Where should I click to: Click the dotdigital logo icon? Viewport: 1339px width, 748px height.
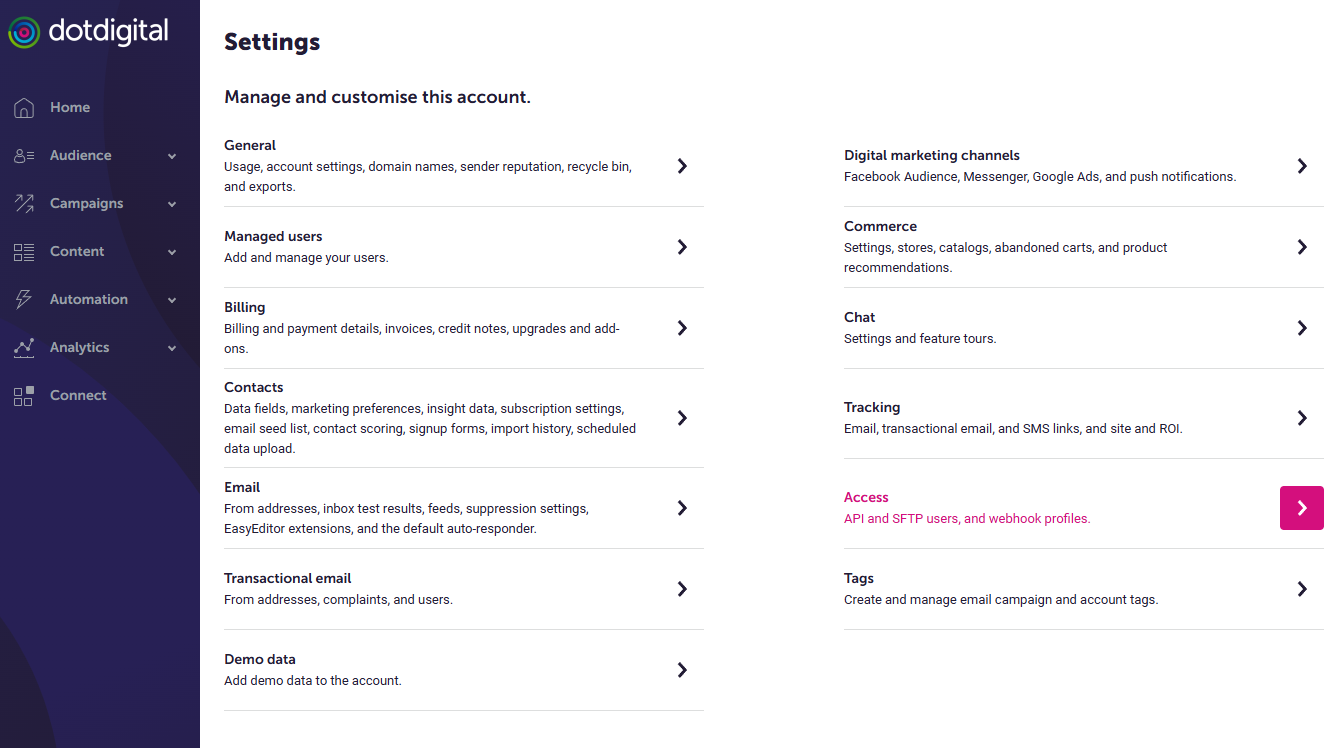click(x=24, y=32)
